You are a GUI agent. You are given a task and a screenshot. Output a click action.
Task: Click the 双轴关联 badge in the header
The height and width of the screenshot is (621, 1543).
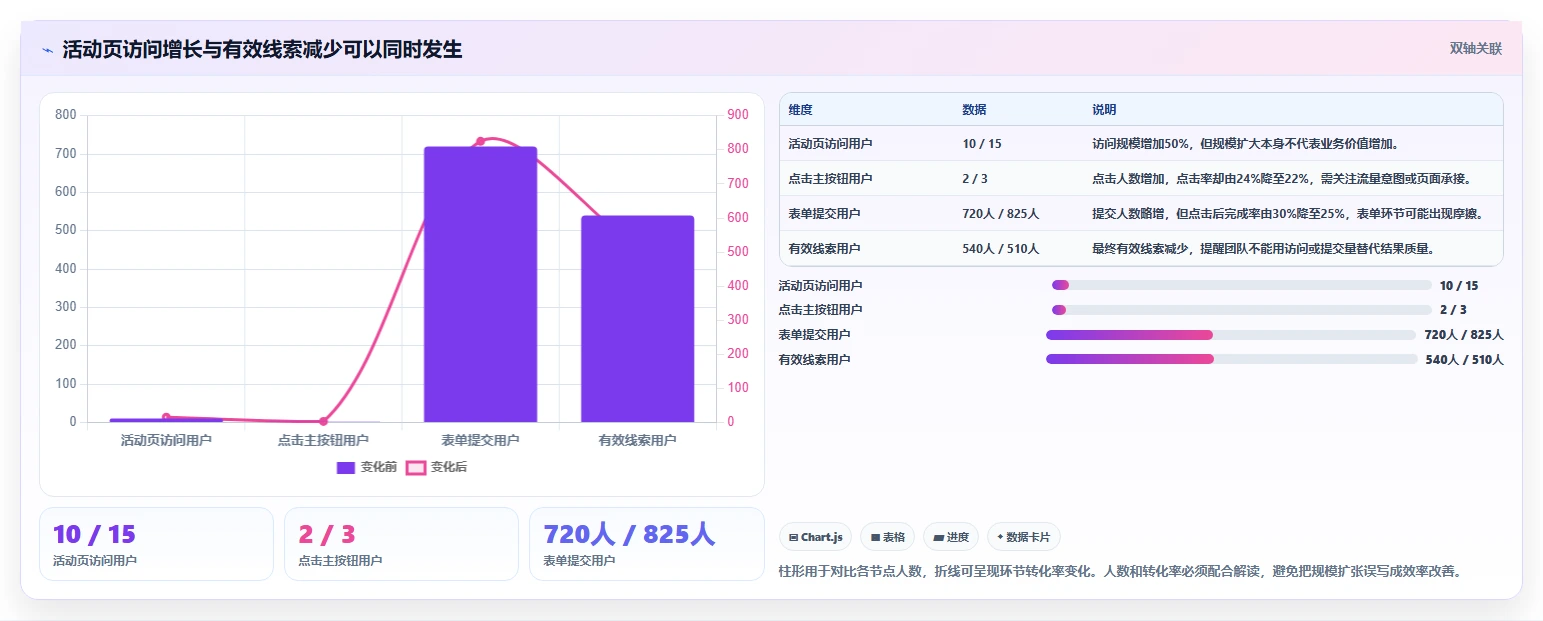pos(1476,48)
